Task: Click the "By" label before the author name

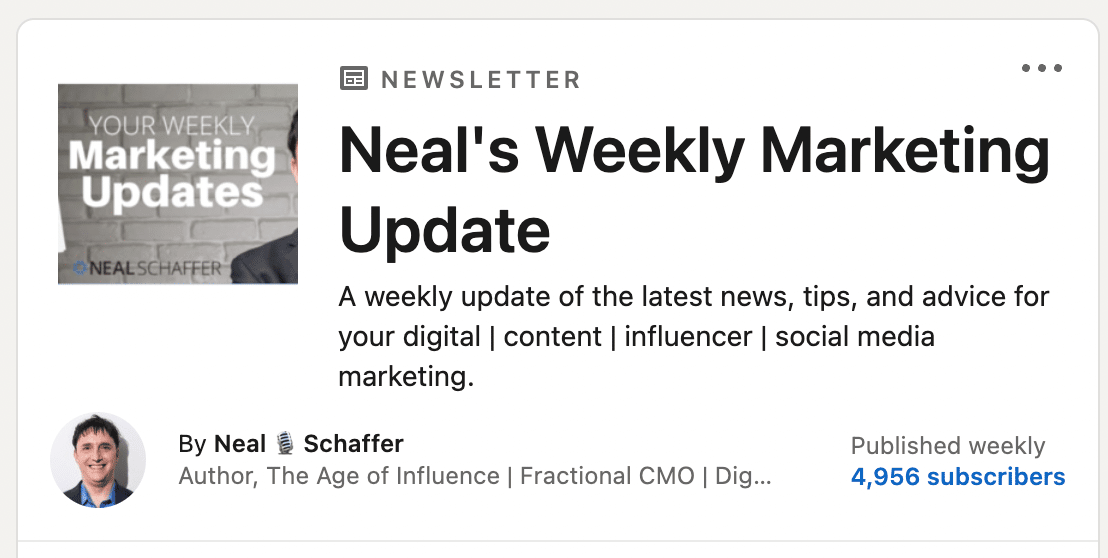Action: (192, 444)
